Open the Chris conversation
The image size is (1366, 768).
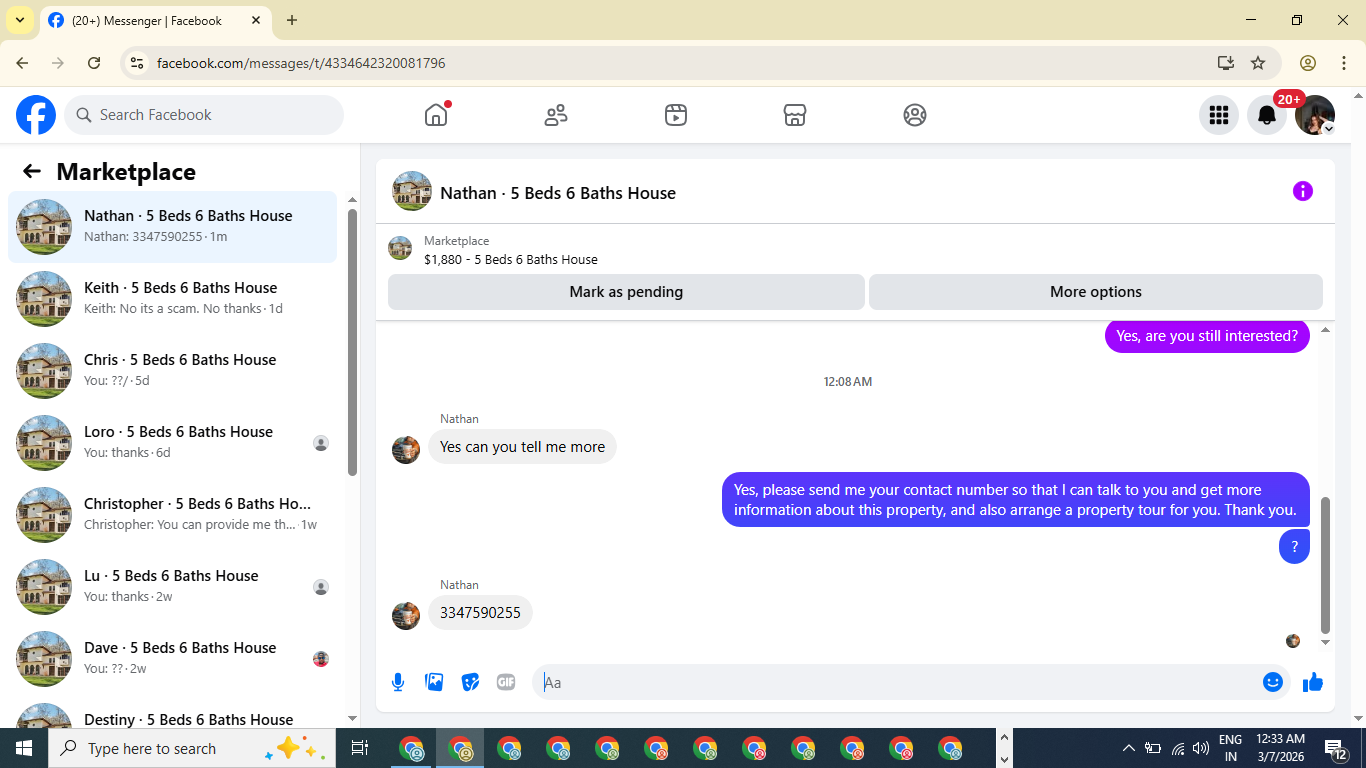click(172, 371)
